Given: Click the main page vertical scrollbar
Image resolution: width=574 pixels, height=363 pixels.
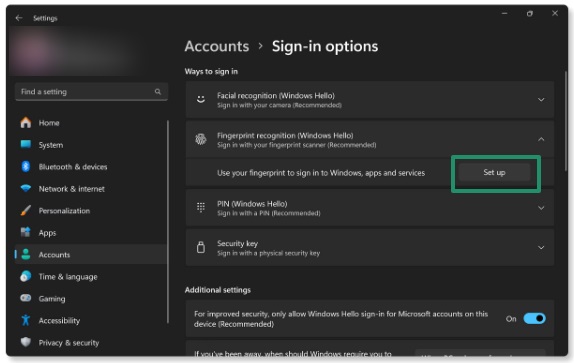Looking at the screenshot, I should coord(566,121).
